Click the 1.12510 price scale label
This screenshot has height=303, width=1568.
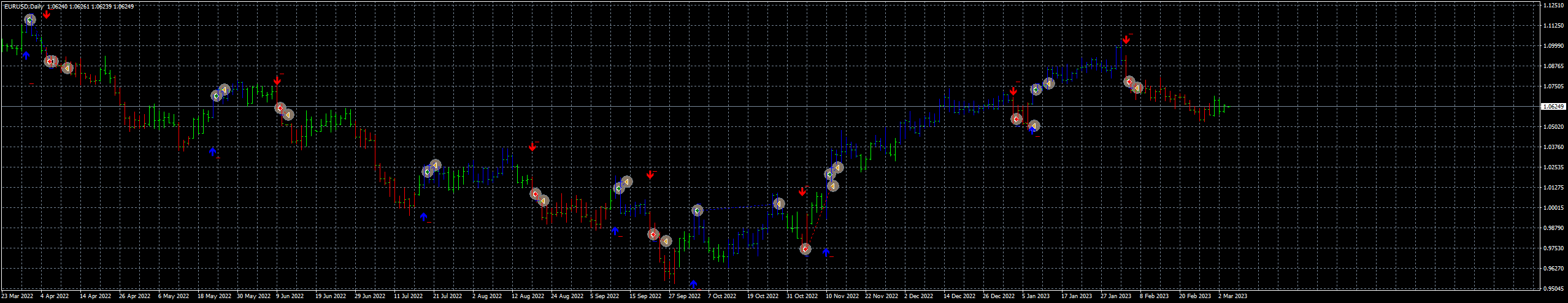click(x=1553, y=6)
